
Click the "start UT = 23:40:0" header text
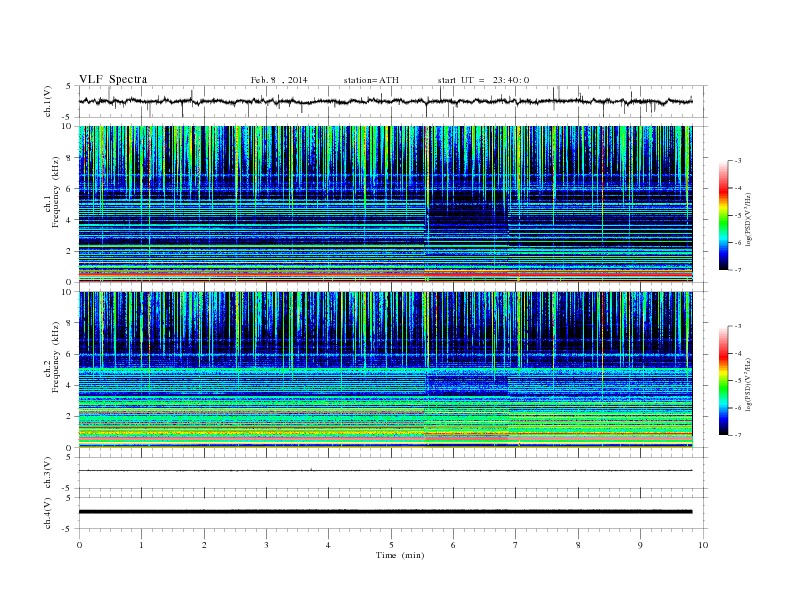click(483, 80)
